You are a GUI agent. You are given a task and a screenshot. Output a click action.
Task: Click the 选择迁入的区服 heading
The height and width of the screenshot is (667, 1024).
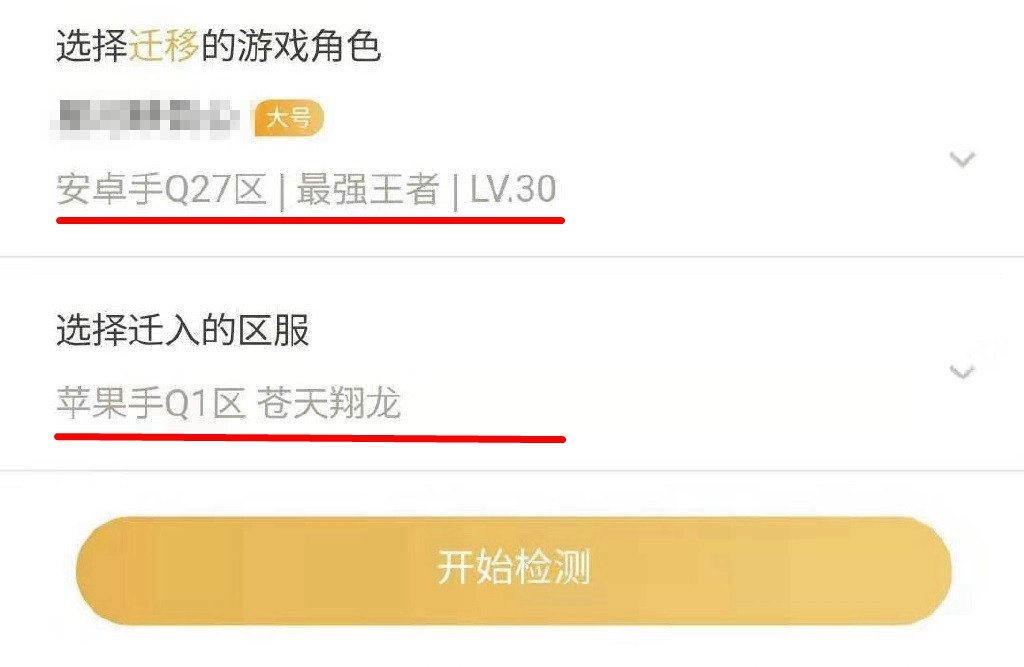pyautogui.click(x=182, y=329)
